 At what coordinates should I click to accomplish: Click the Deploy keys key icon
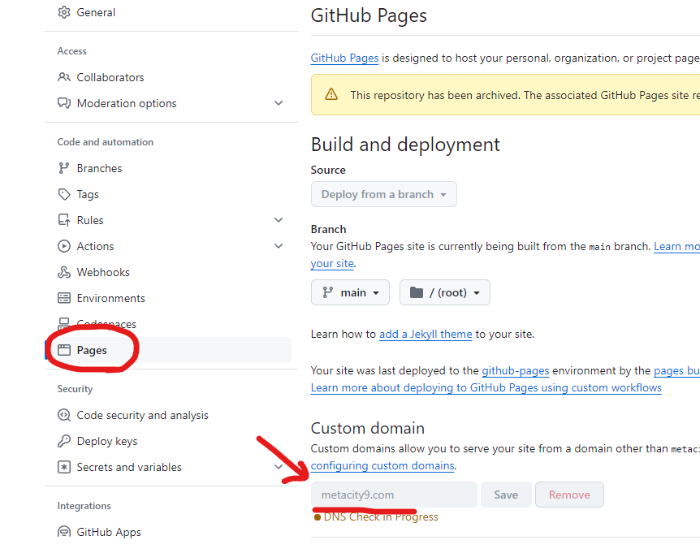pyautogui.click(x=64, y=441)
